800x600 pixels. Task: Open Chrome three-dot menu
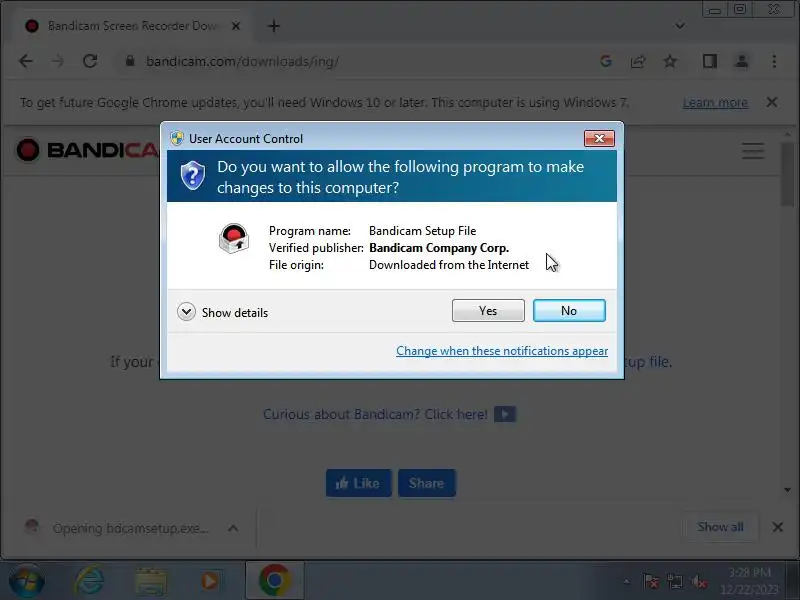pos(774,62)
